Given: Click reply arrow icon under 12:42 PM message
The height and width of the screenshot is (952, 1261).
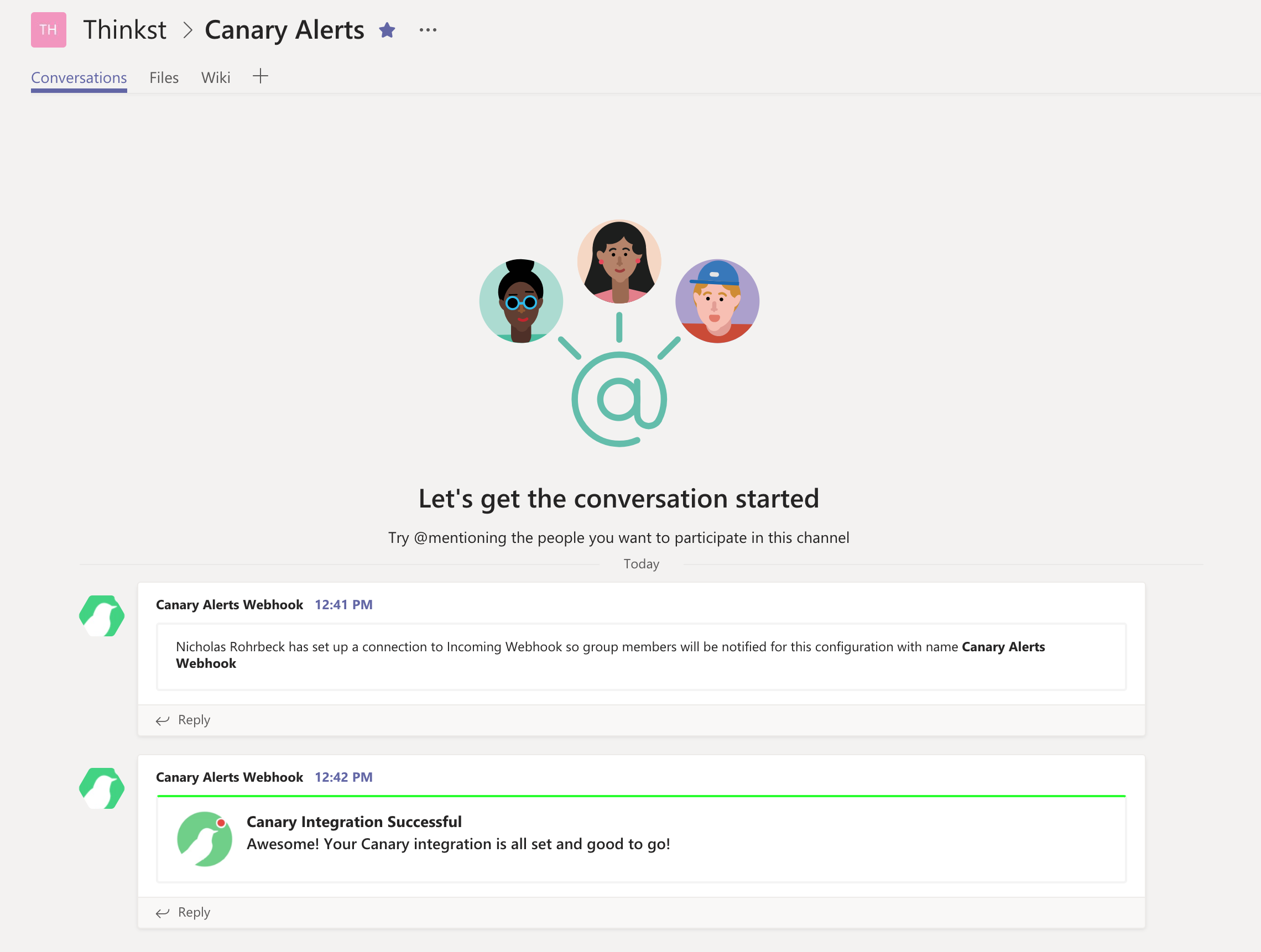Looking at the screenshot, I should tap(163, 913).
